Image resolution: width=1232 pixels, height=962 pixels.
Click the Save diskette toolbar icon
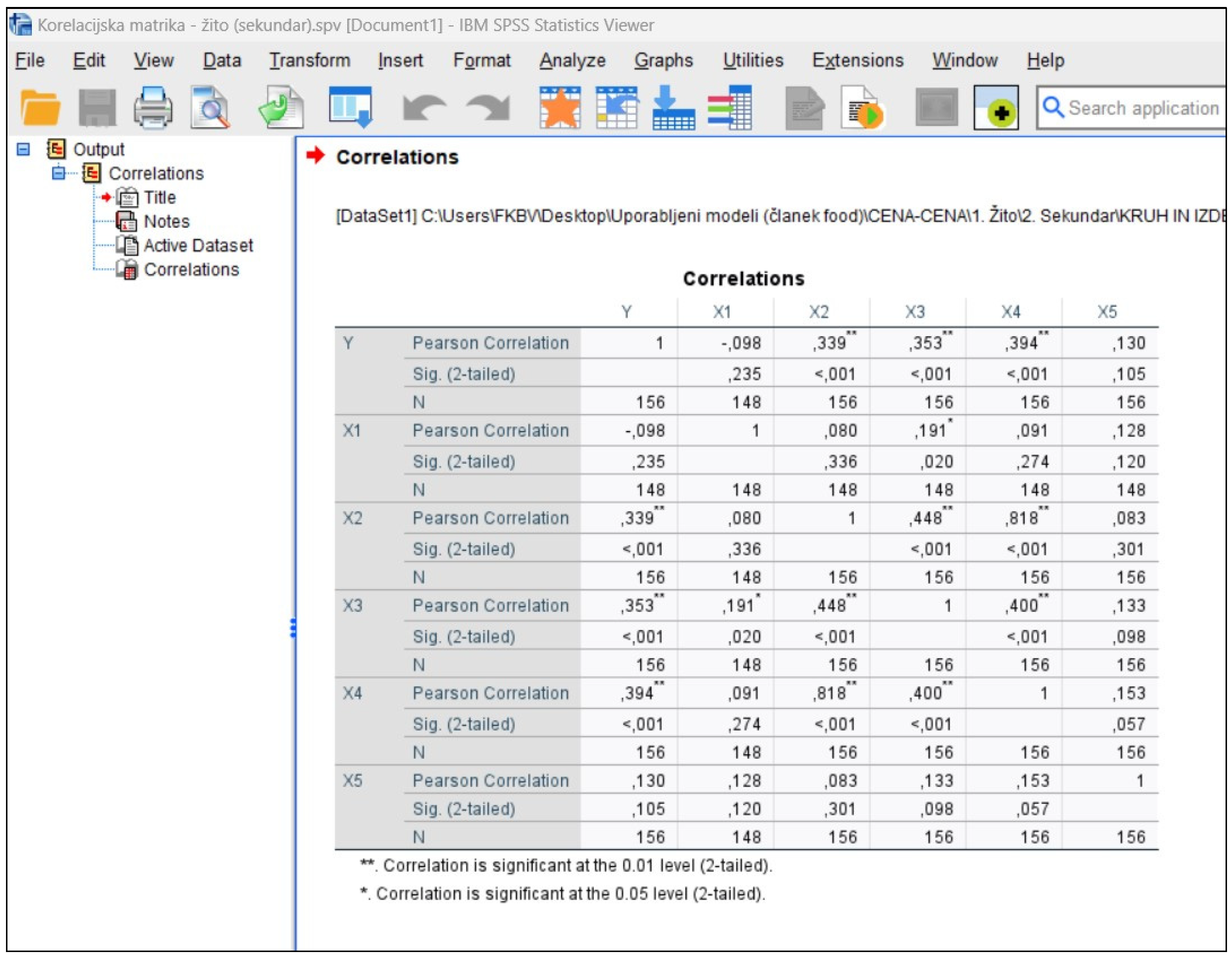97,107
